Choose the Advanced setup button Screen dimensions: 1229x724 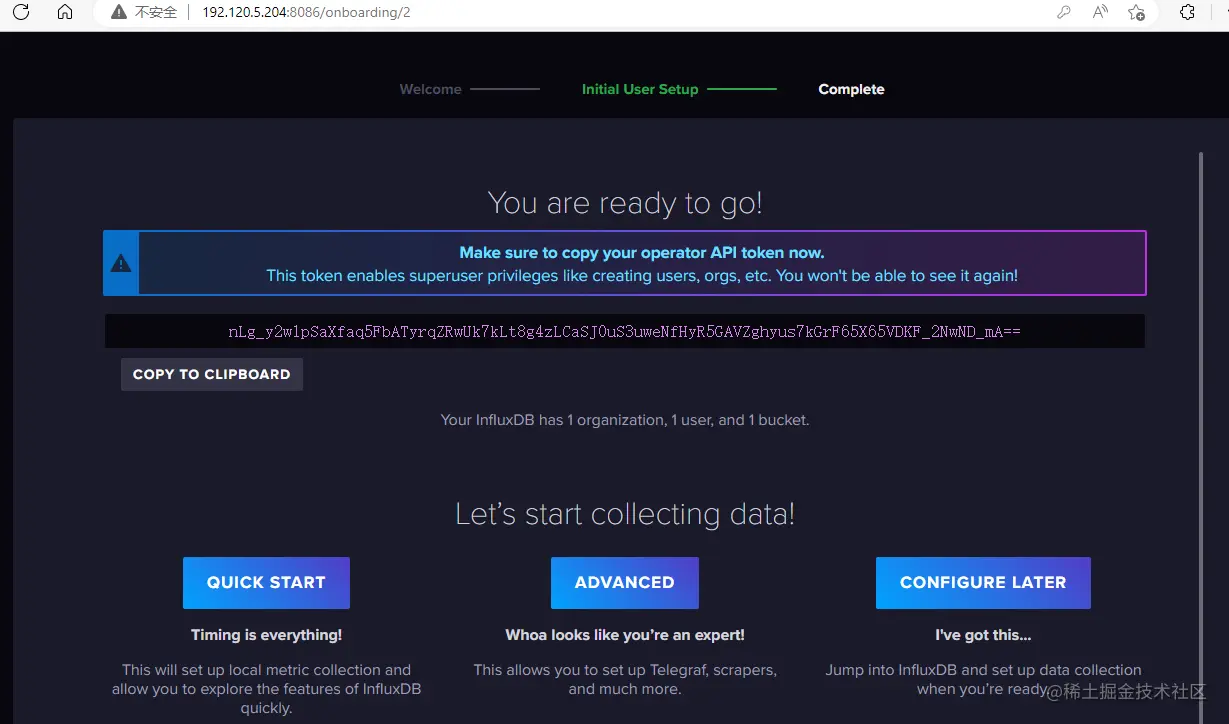625,583
